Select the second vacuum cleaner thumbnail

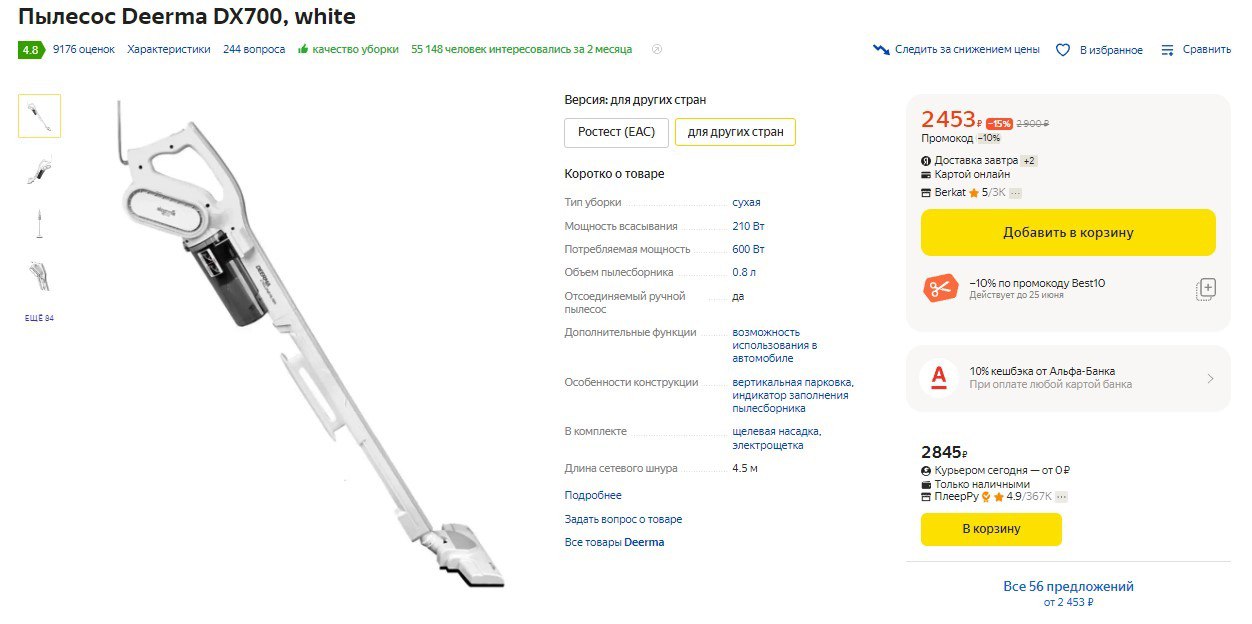[40, 170]
